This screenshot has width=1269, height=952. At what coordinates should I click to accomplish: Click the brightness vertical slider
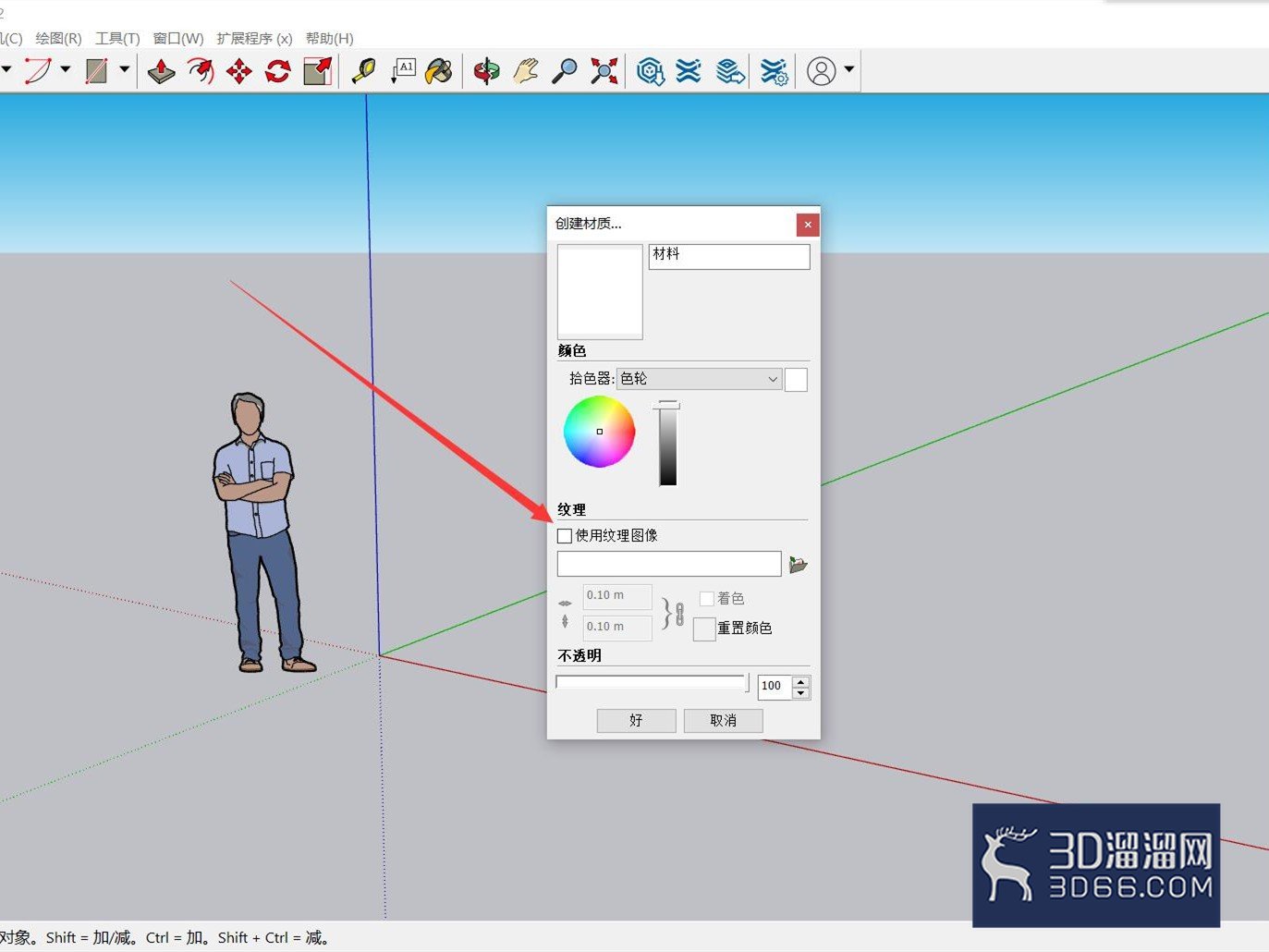coord(667,444)
